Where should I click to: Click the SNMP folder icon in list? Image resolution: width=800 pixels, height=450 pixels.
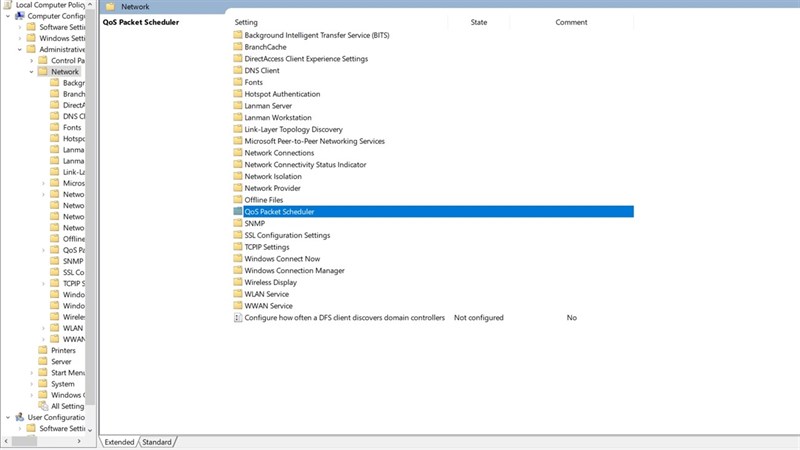pos(238,223)
